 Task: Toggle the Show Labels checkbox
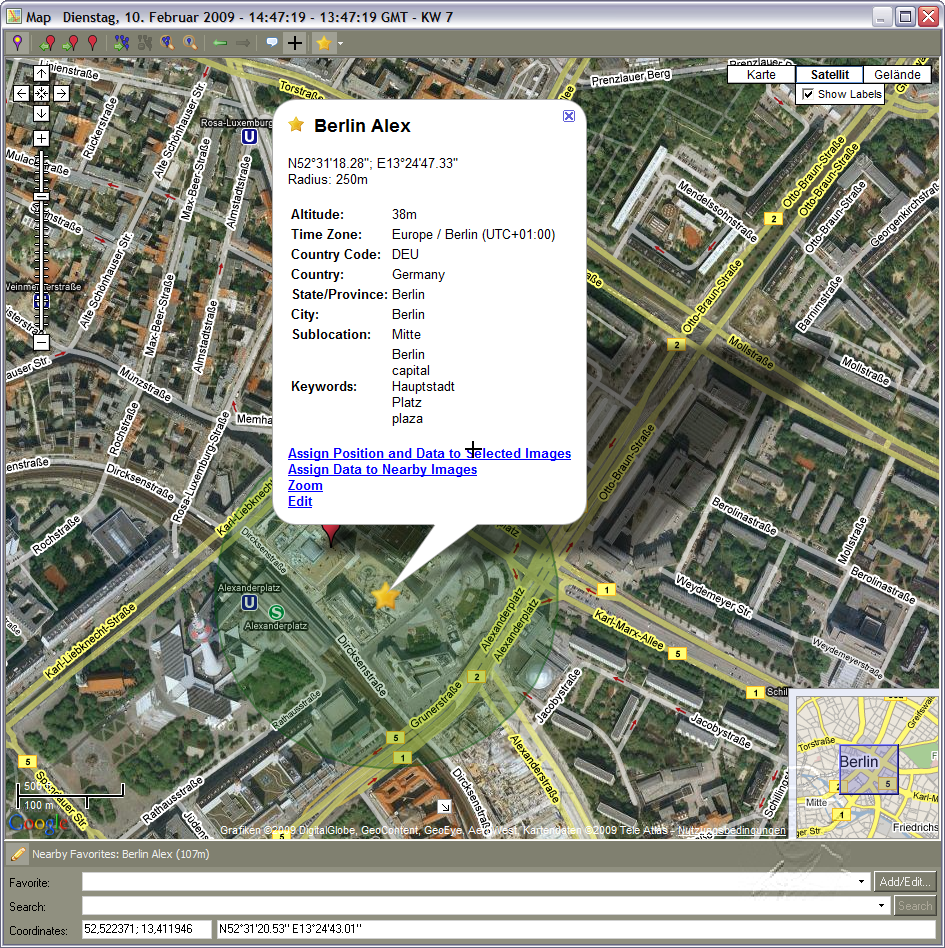click(x=808, y=94)
